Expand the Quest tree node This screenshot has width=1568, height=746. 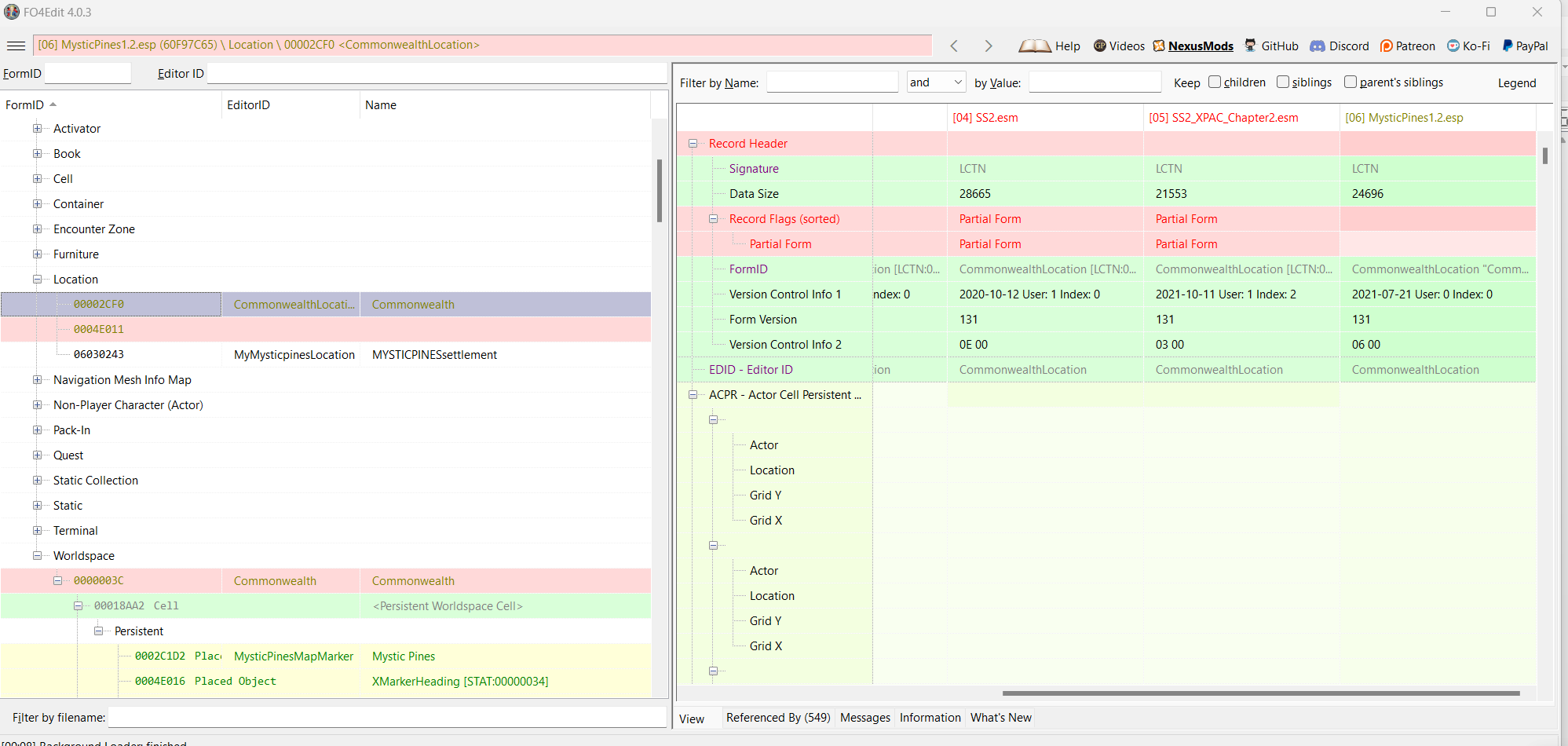pyautogui.click(x=37, y=455)
